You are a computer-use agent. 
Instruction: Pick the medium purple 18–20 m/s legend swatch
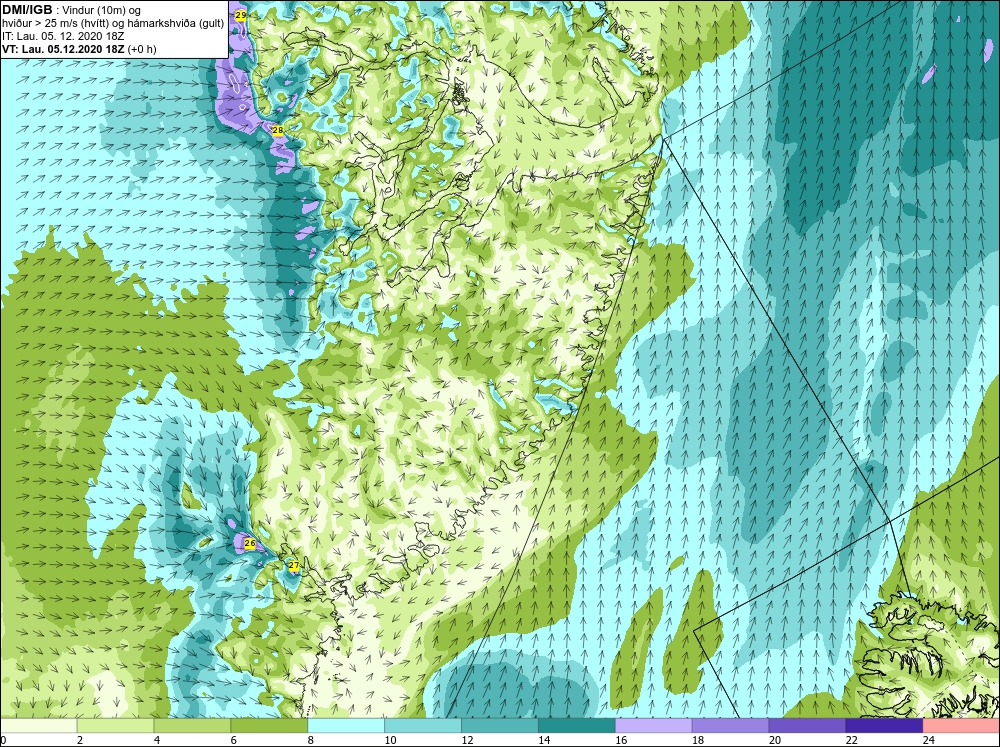pos(730,726)
